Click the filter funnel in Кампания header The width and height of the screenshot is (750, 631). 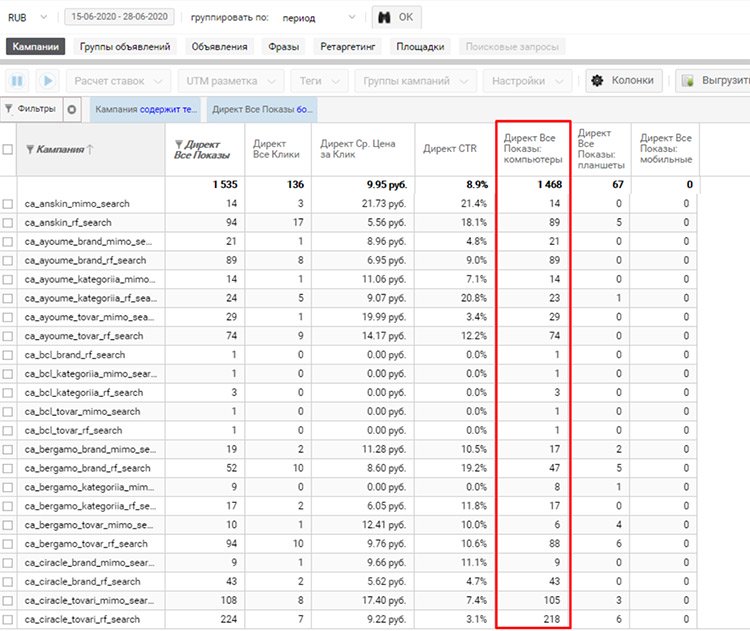click(30, 150)
